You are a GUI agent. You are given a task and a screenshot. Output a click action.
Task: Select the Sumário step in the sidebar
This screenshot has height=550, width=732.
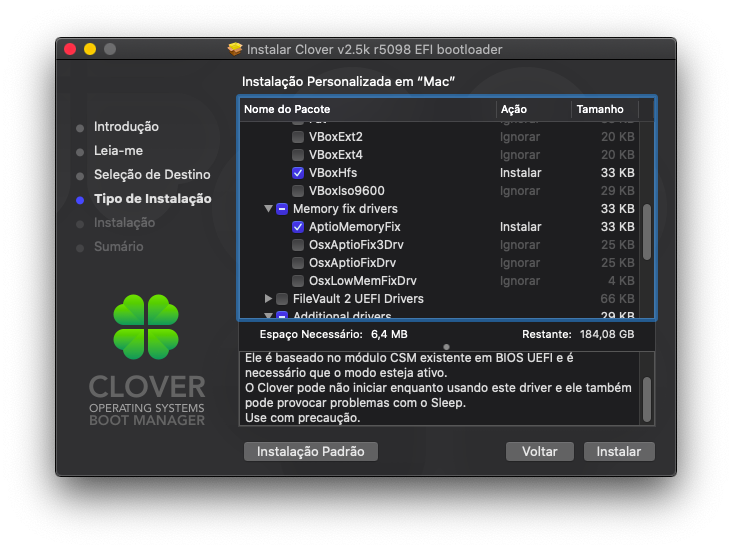click(x=119, y=247)
